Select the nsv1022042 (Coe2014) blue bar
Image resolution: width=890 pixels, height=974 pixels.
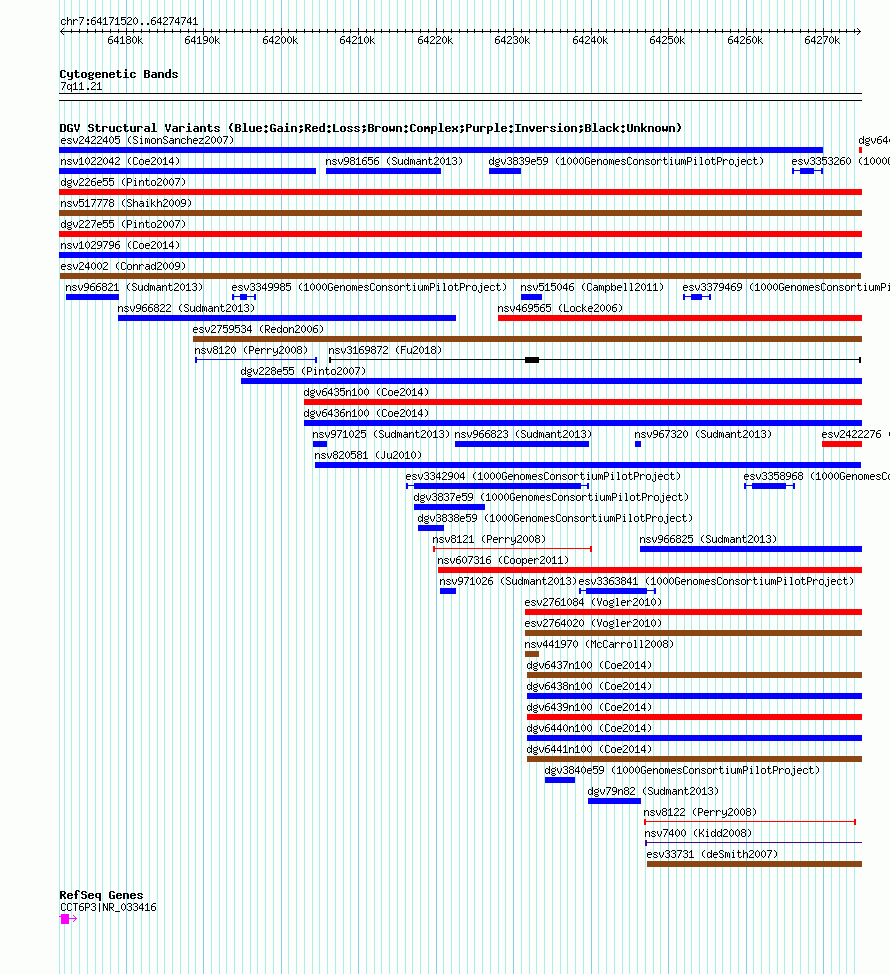click(x=188, y=171)
